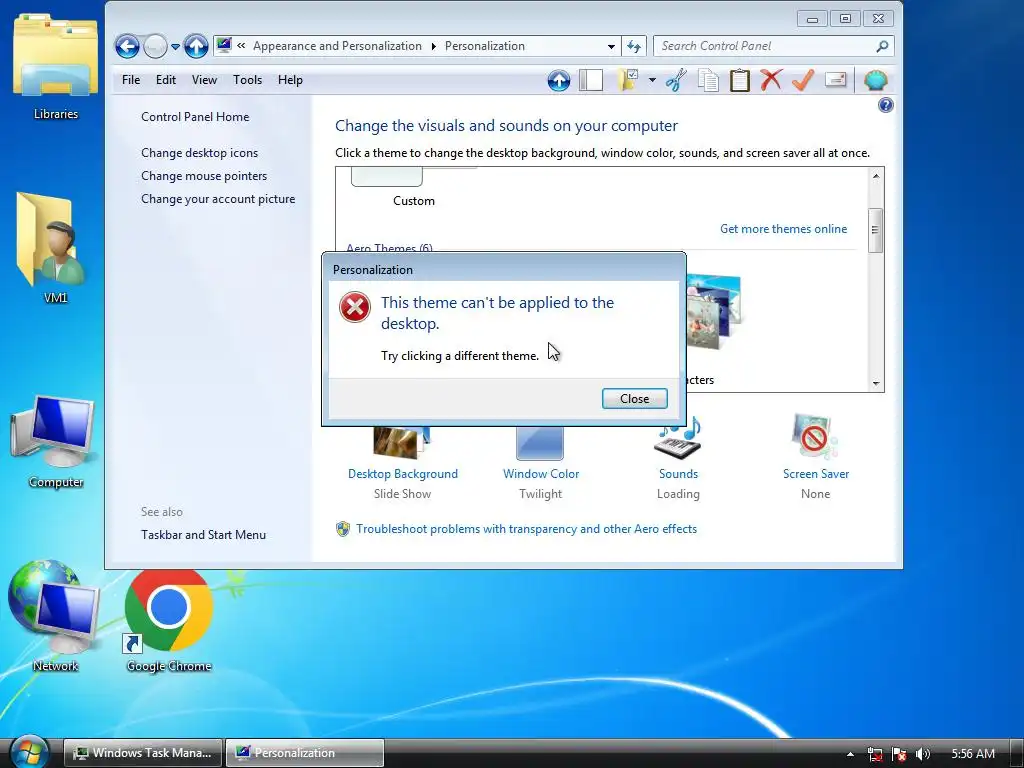This screenshot has width=1024, height=768.
Task: Open Screen Saver settings icon
Action: [815, 438]
